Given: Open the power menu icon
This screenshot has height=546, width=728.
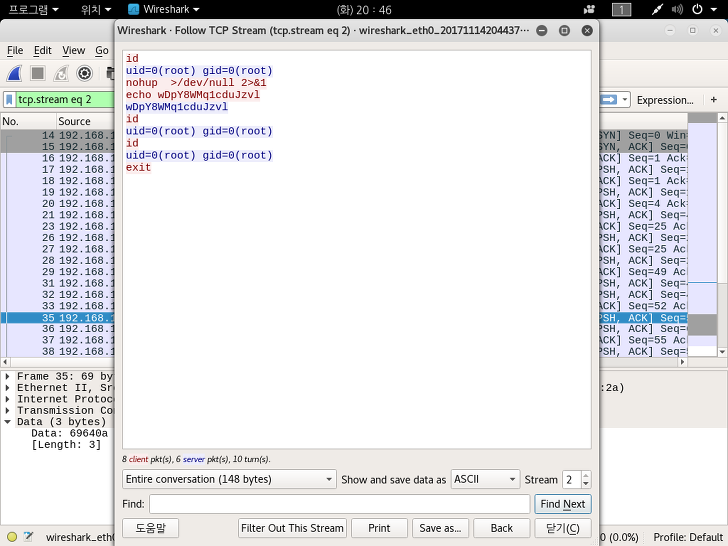Looking at the screenshot, I should [x=697, y=9].
